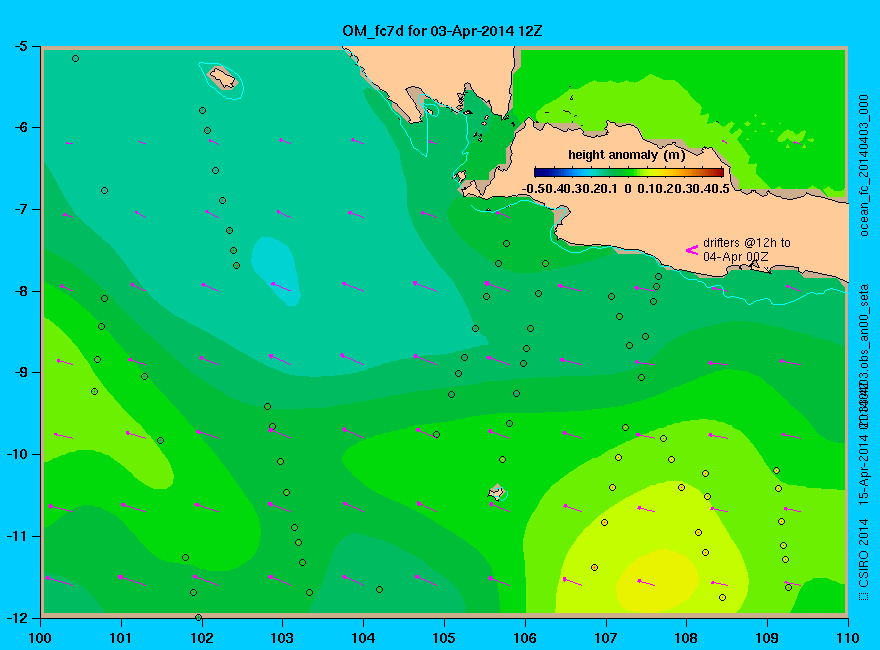
Task: Click the tiny island near longitude 105.6, latitude -10.5
Action: pos(496,492)
